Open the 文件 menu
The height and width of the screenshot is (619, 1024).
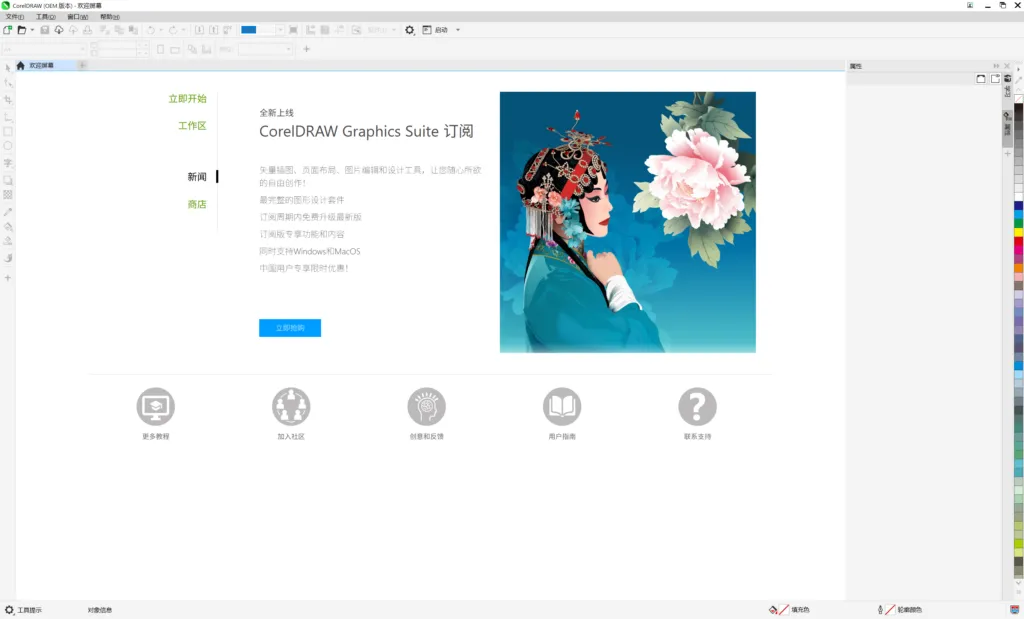(15, 17)
